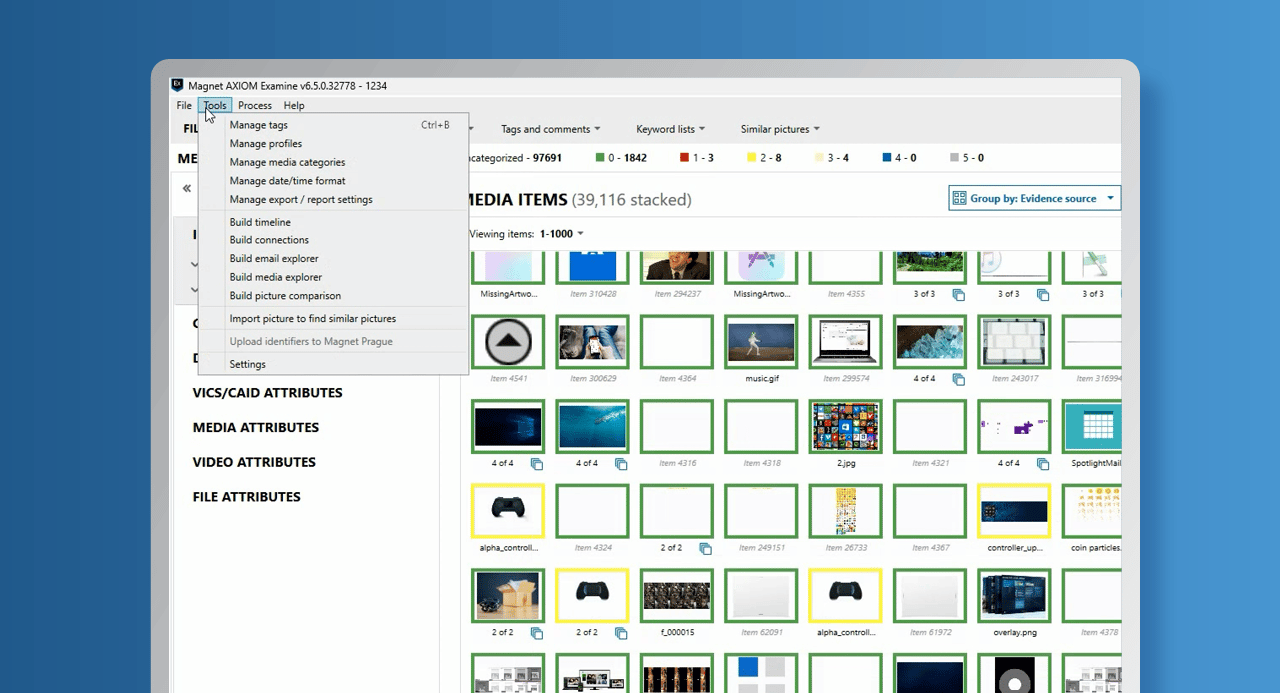Choose Build timeline from the Tools menu

point(260,222)
